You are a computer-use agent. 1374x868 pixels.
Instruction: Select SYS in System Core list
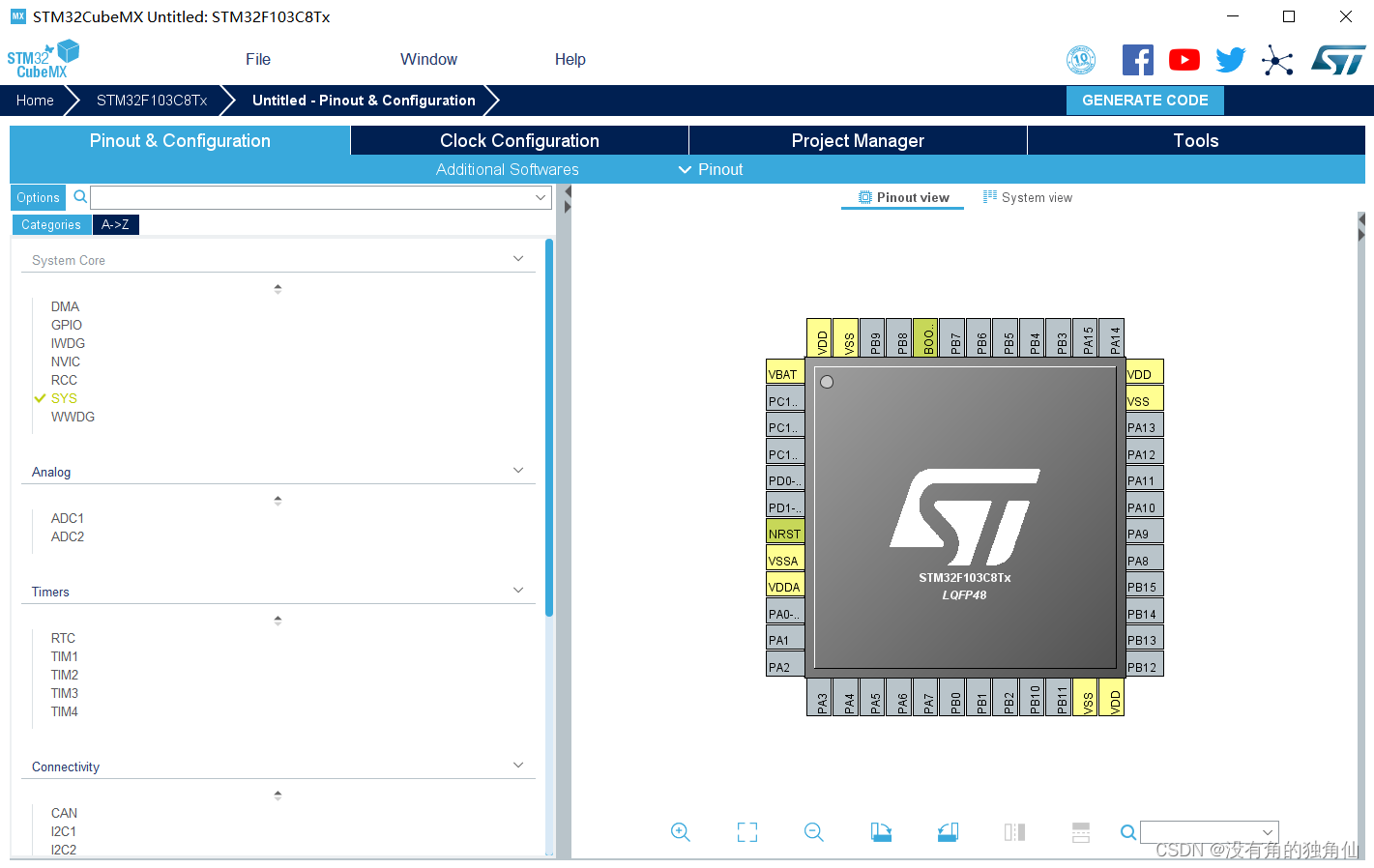tap(64, 398)
